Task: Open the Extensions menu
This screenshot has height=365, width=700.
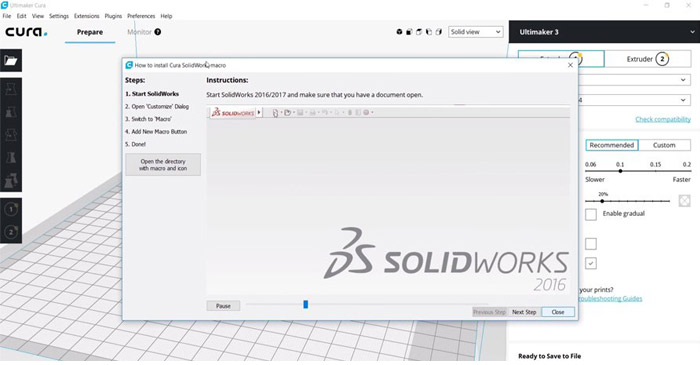Action: (87, 16)
